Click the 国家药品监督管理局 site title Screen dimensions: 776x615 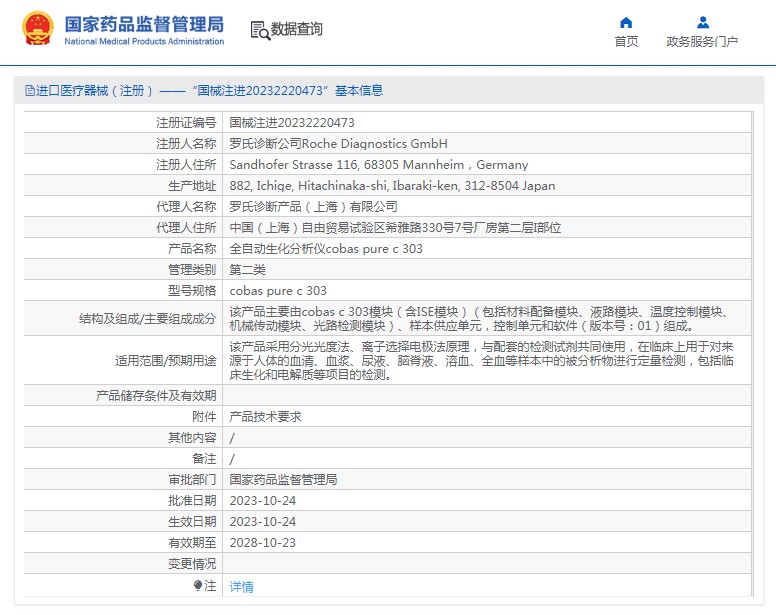pos(144,24)
